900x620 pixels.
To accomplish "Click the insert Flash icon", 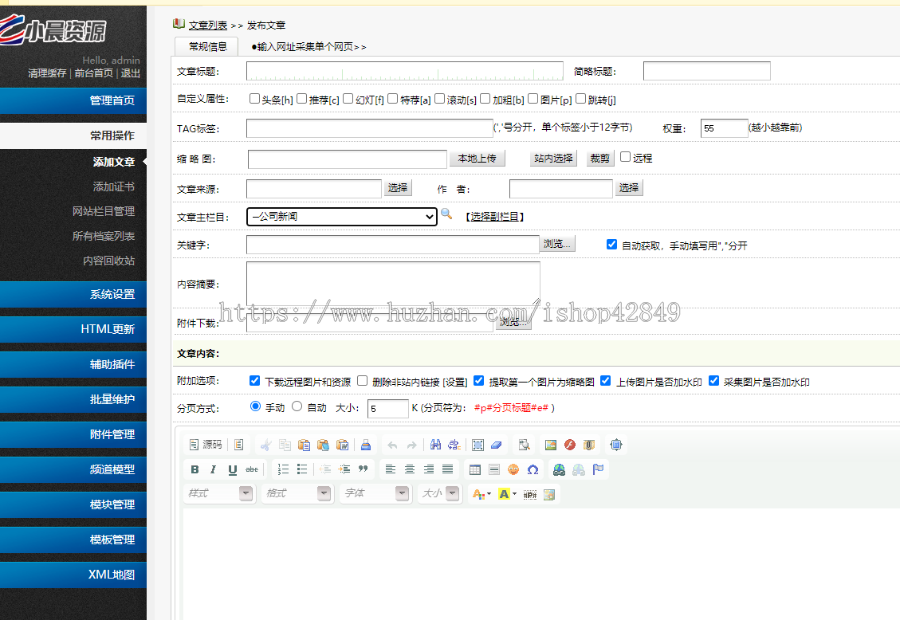I will click(569, 445).
